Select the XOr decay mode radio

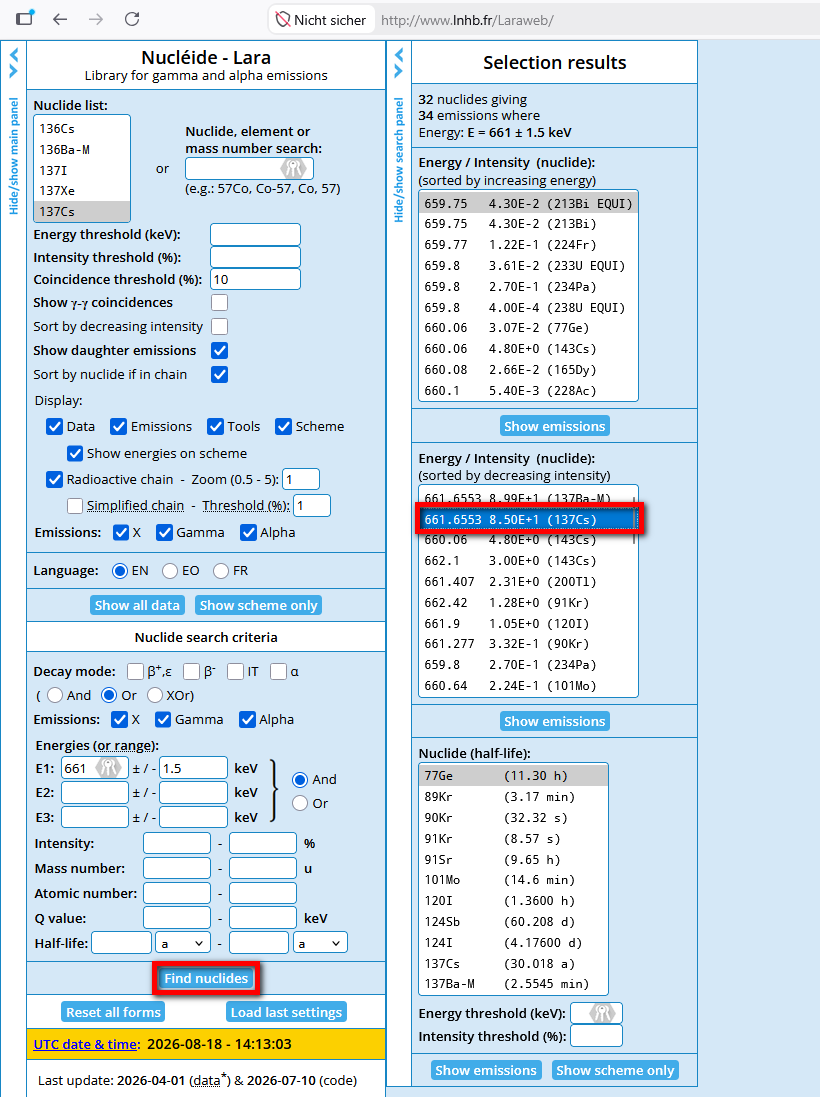tap(155, 695)
